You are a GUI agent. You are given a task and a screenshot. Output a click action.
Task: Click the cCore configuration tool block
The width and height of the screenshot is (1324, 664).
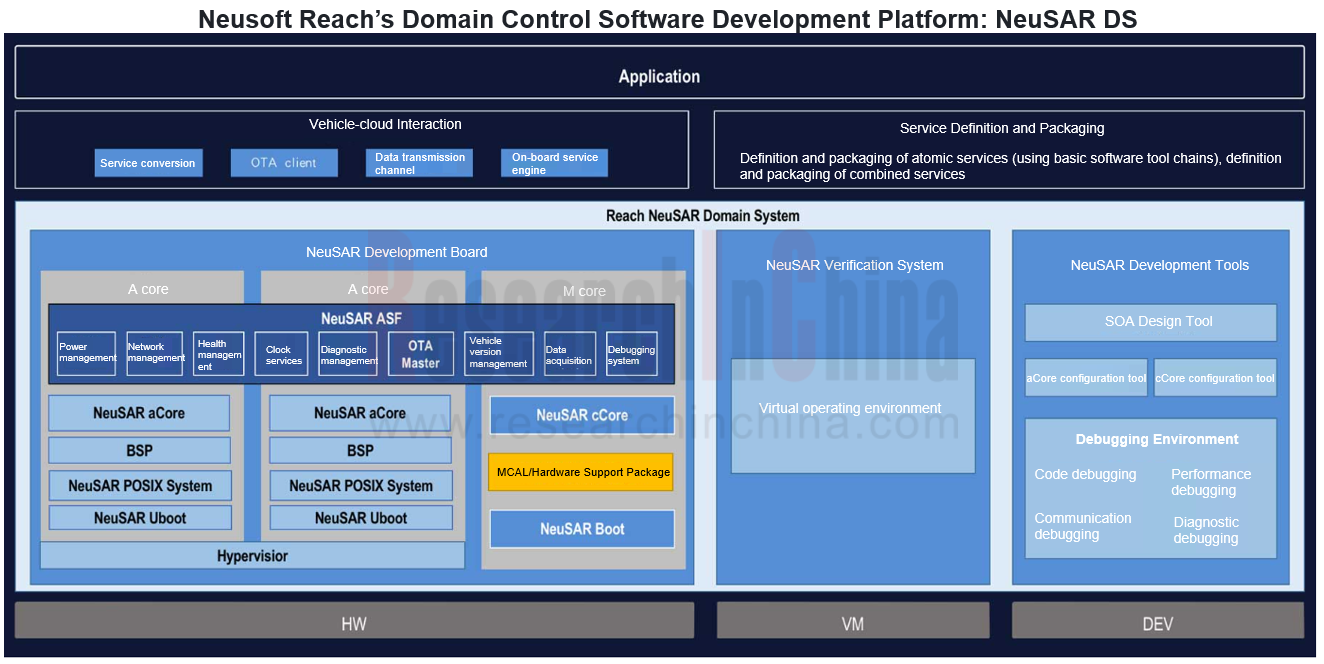coord(1215,378)
